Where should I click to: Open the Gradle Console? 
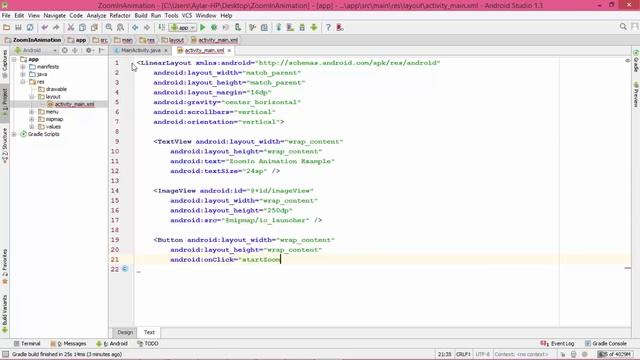pyautogui.click(x=606, y=344)
